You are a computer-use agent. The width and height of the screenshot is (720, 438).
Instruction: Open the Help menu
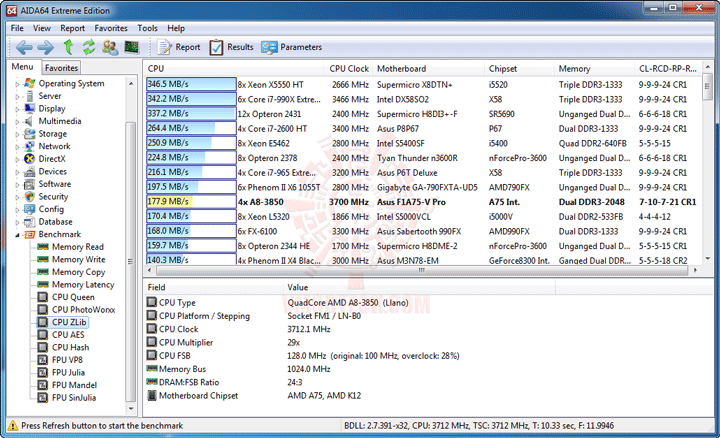point(176,28)
